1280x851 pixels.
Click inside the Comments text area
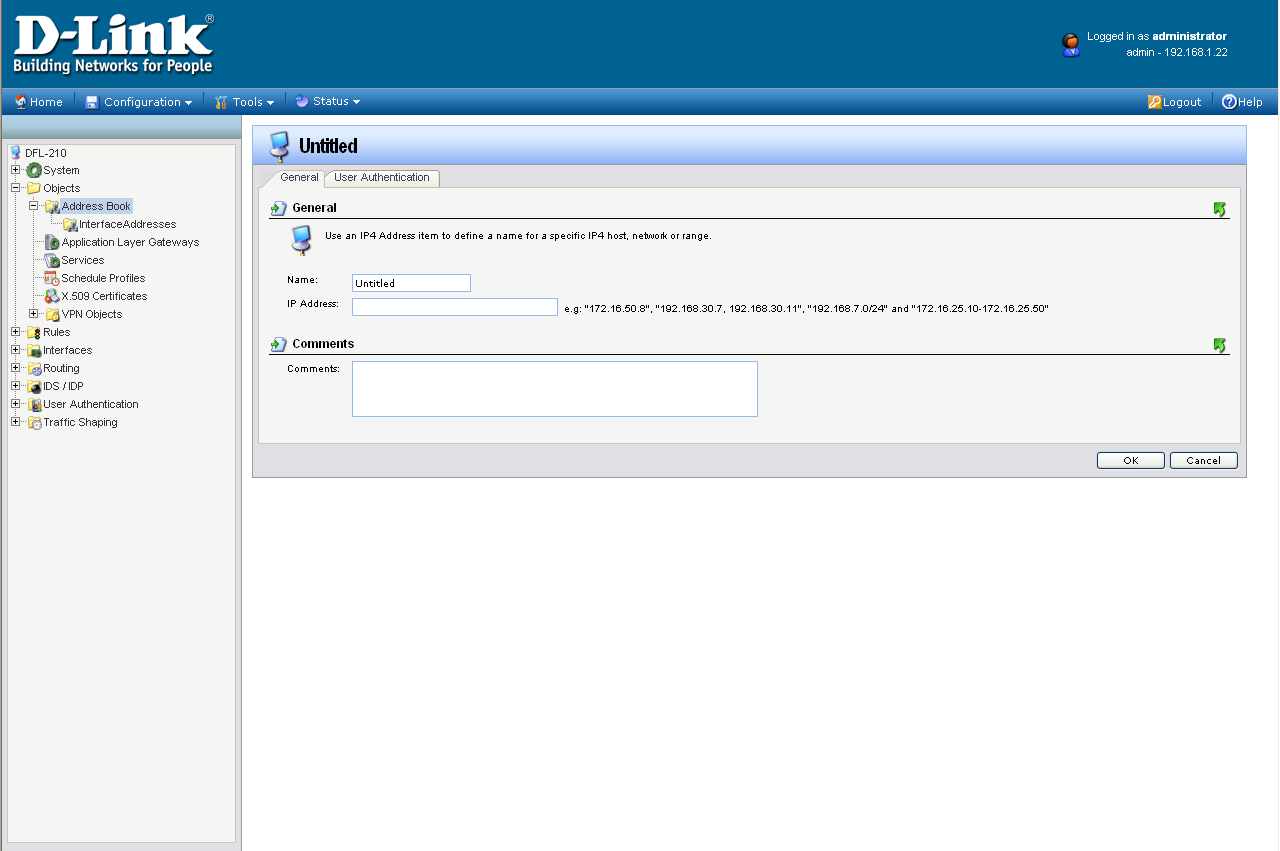click(555, 389)
